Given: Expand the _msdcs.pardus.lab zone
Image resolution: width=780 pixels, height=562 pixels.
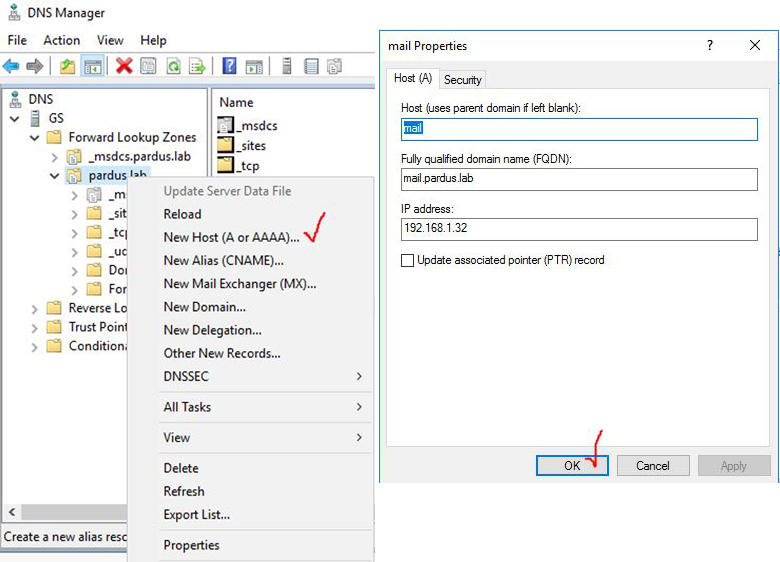Looking at the screenshot, I should (54, 158).
